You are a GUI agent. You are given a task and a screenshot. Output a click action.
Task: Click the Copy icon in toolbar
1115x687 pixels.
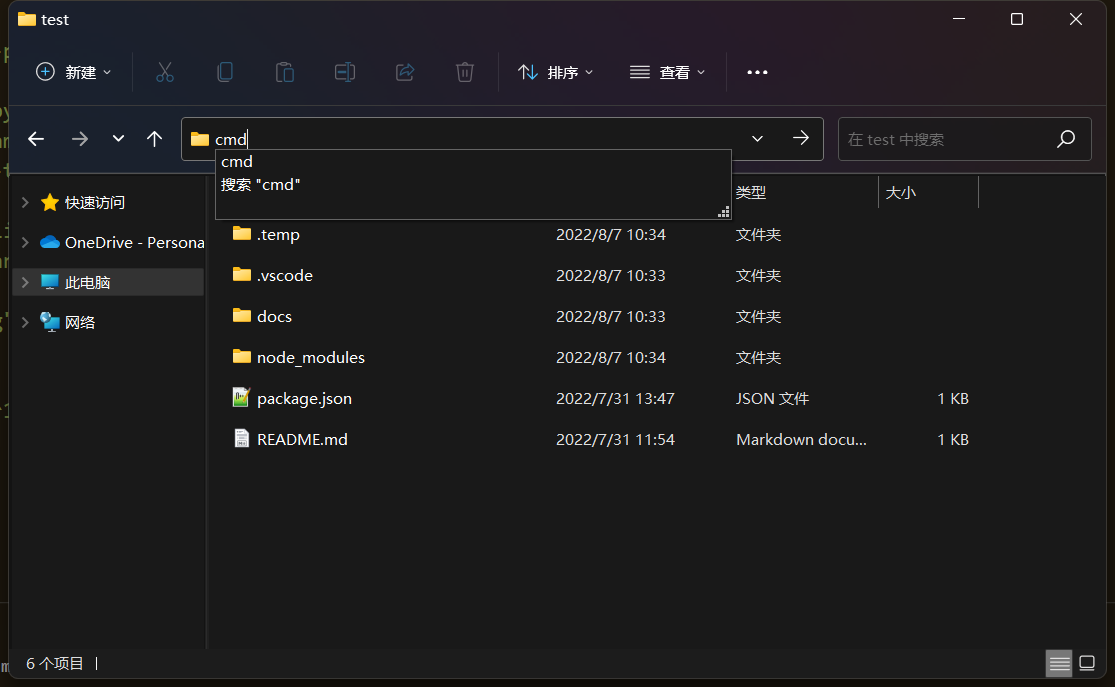click(225, 72)
